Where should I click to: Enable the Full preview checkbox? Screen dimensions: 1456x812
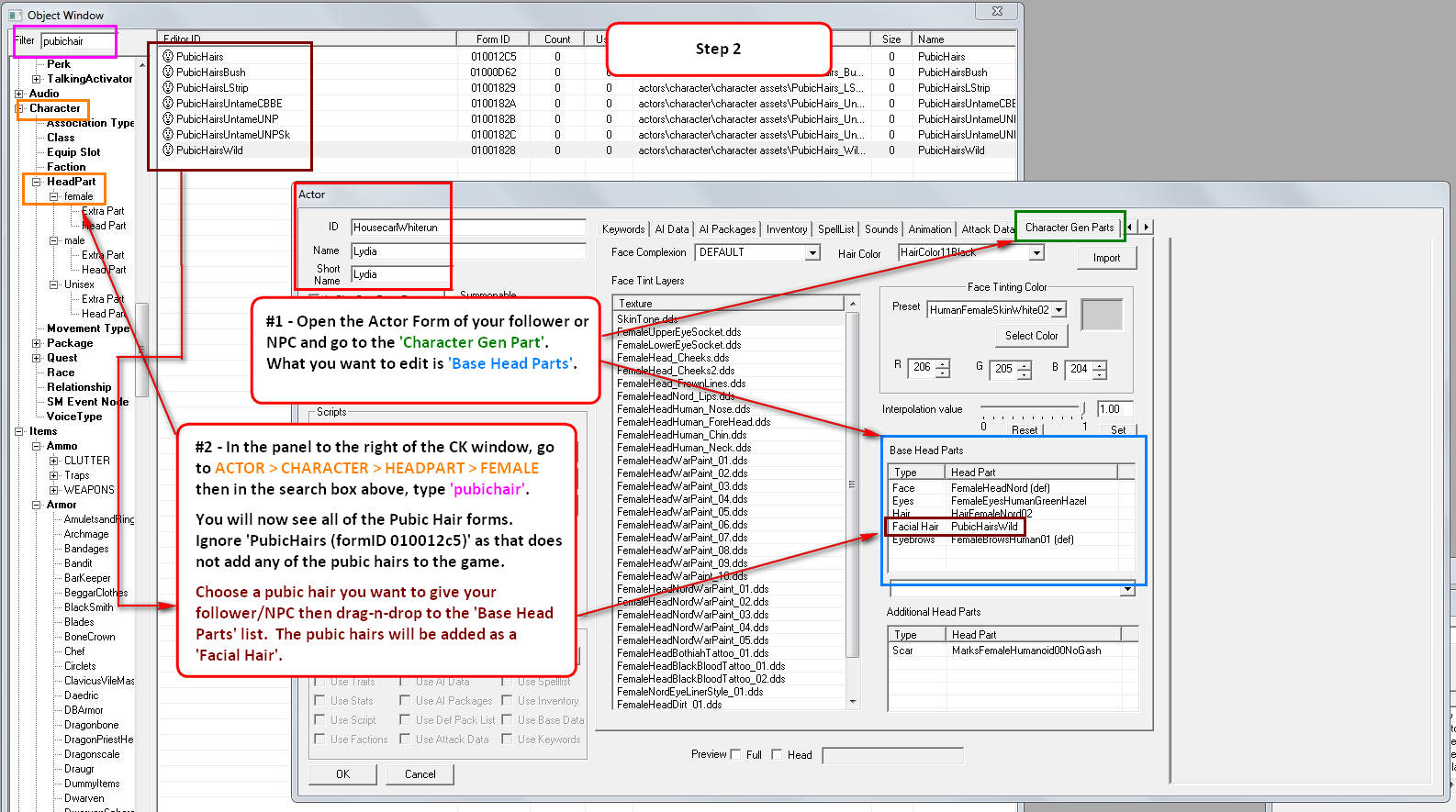[735, 754]
